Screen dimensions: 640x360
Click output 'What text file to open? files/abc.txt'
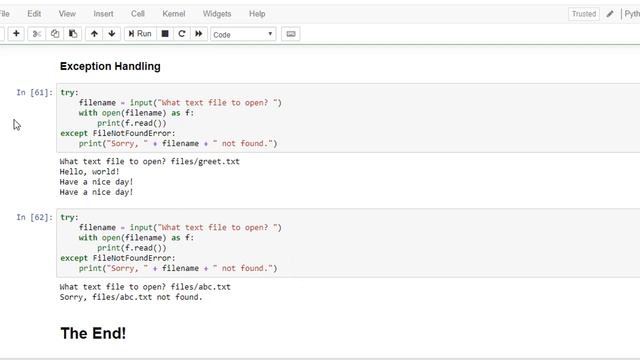pos(145,287)
